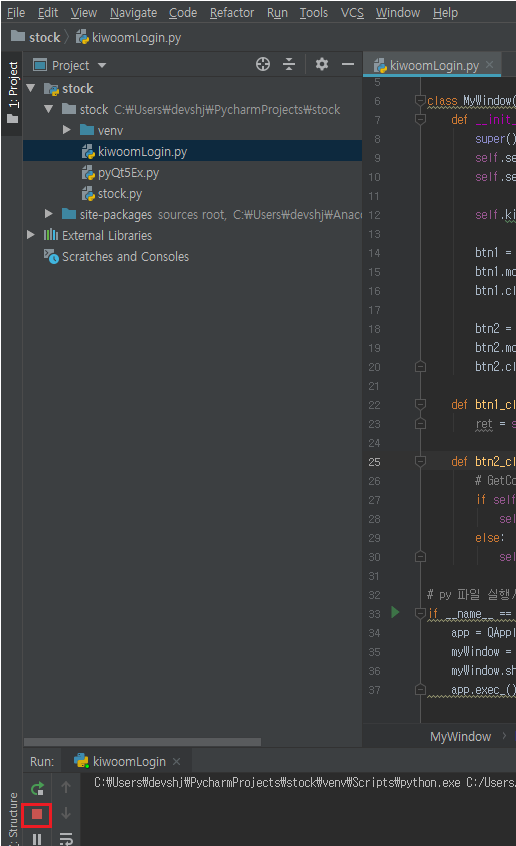Open the Refactor menu
The width and height of the screenshot is (516, 846).
(232, 12)
